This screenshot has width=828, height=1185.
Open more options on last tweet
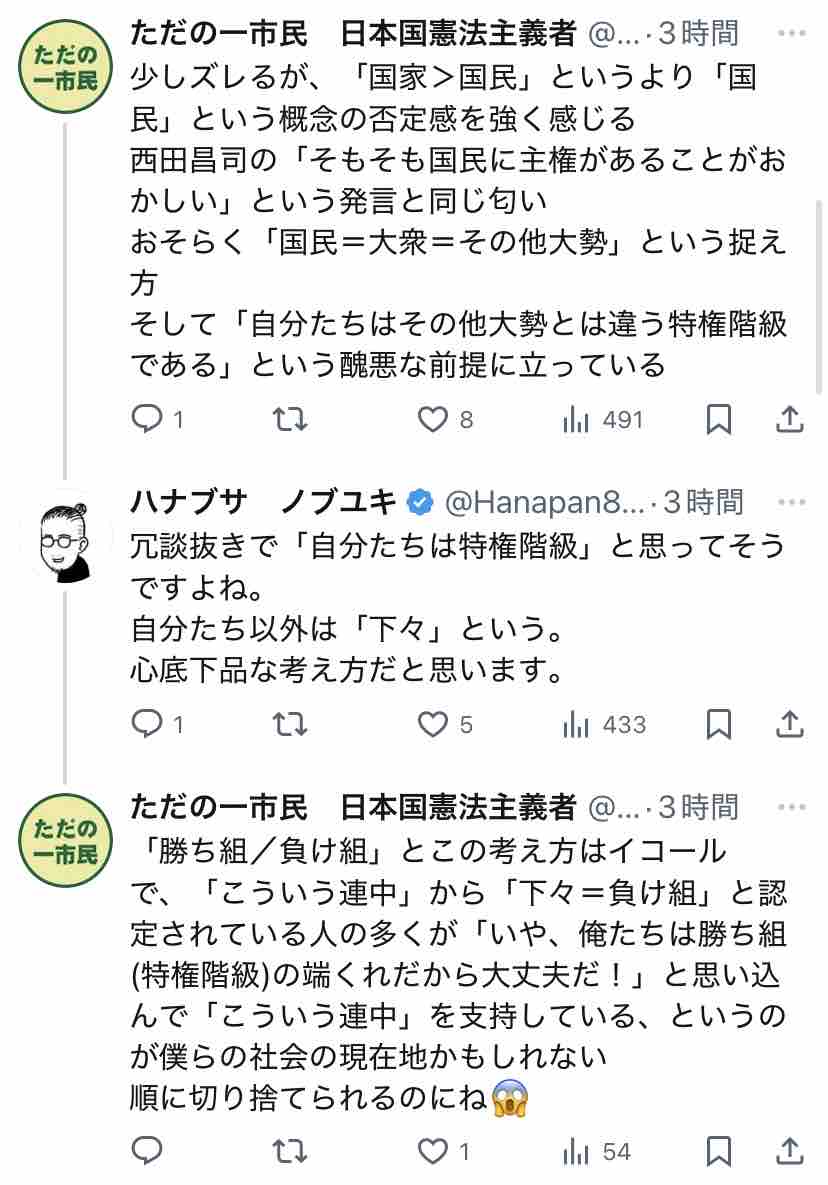(x=791, y=806)
